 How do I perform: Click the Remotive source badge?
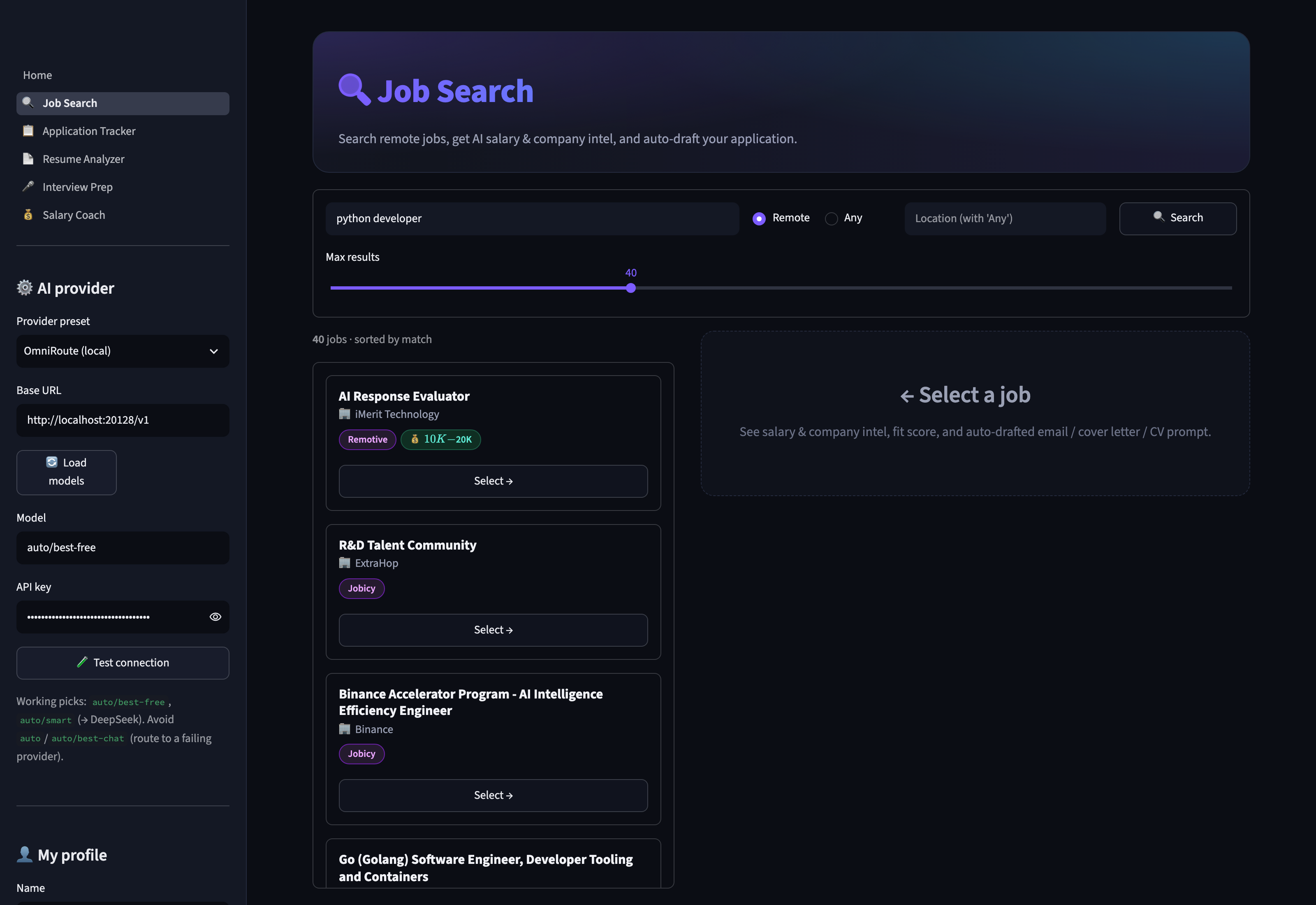367,439
